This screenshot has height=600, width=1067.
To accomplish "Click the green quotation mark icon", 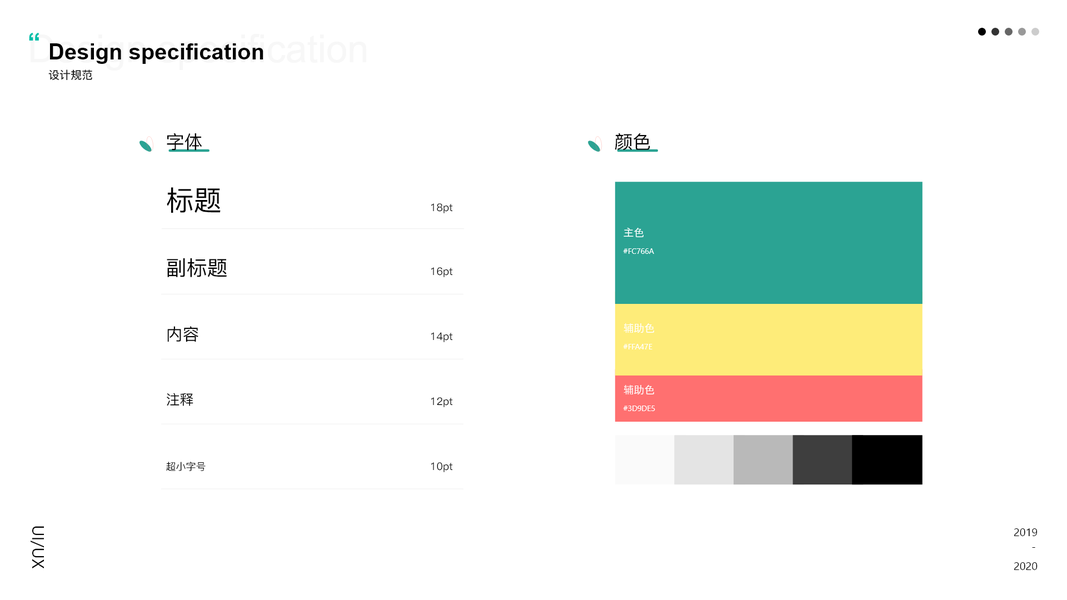I will point(35,39).
